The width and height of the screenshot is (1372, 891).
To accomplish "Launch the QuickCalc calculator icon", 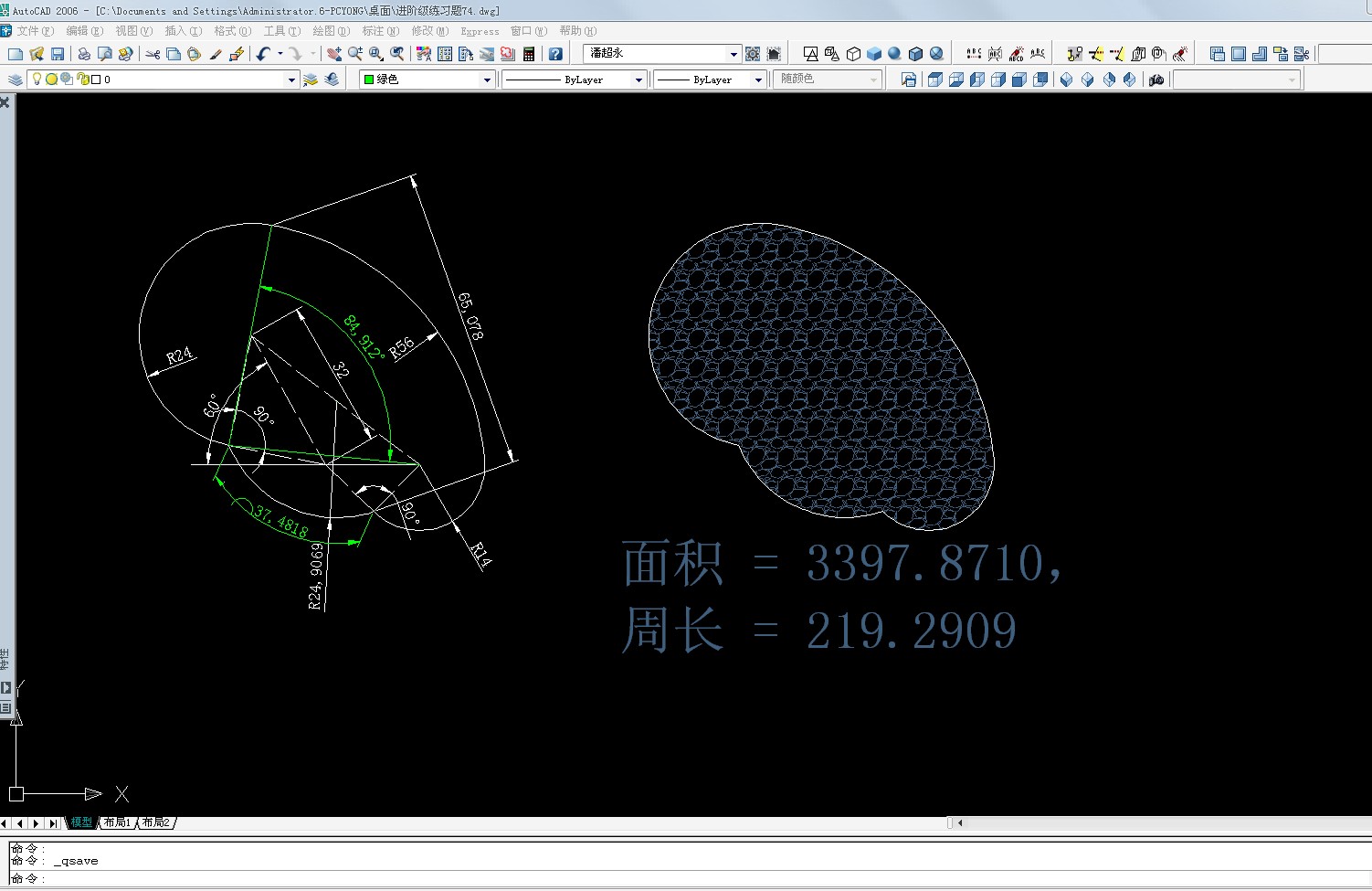I will click(529, 54).
